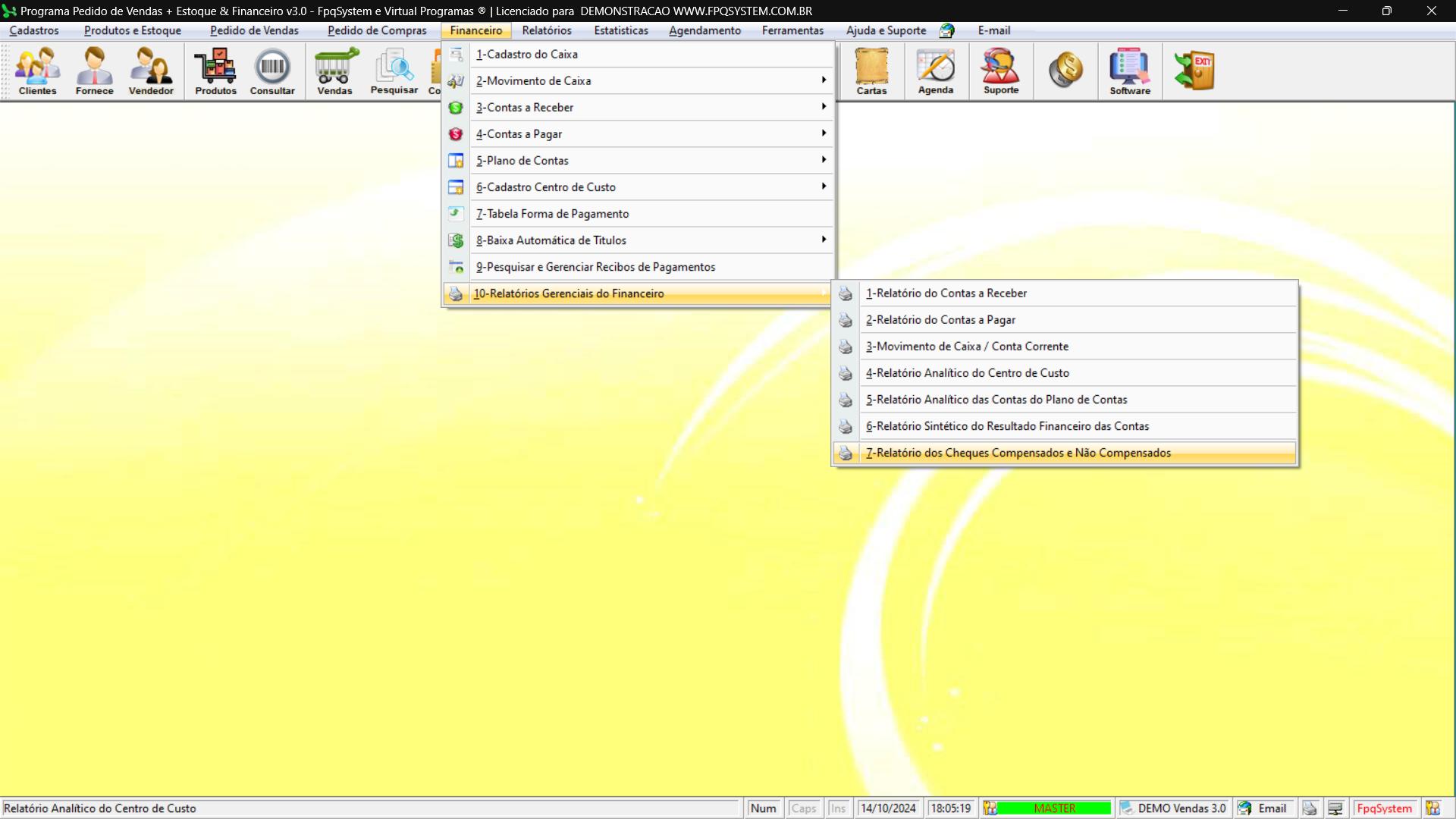Click green icon beside 3-Contas a Receber
Viewport: 1456px width, 819px height.
coord(455,108)
